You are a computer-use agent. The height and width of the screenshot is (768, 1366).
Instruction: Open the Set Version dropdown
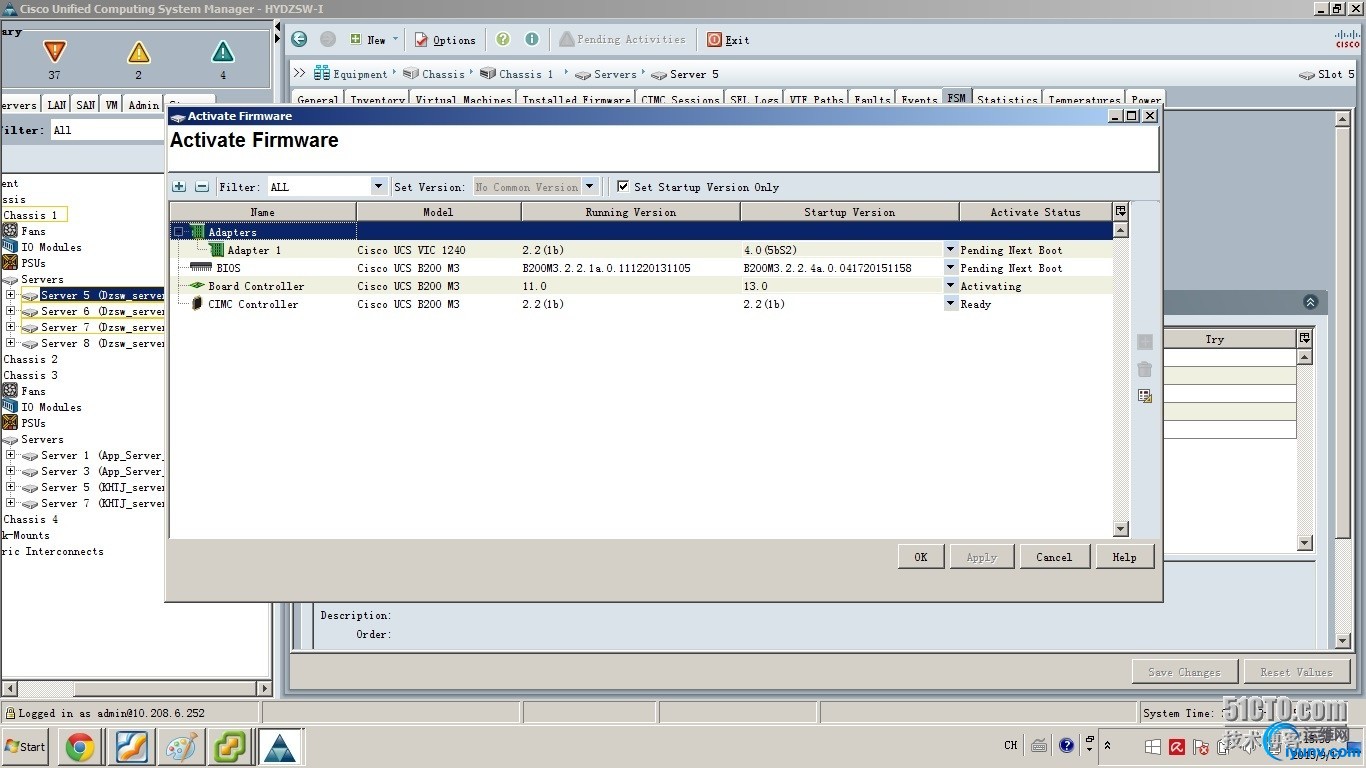pyautogui.click(x=590, y=186)
